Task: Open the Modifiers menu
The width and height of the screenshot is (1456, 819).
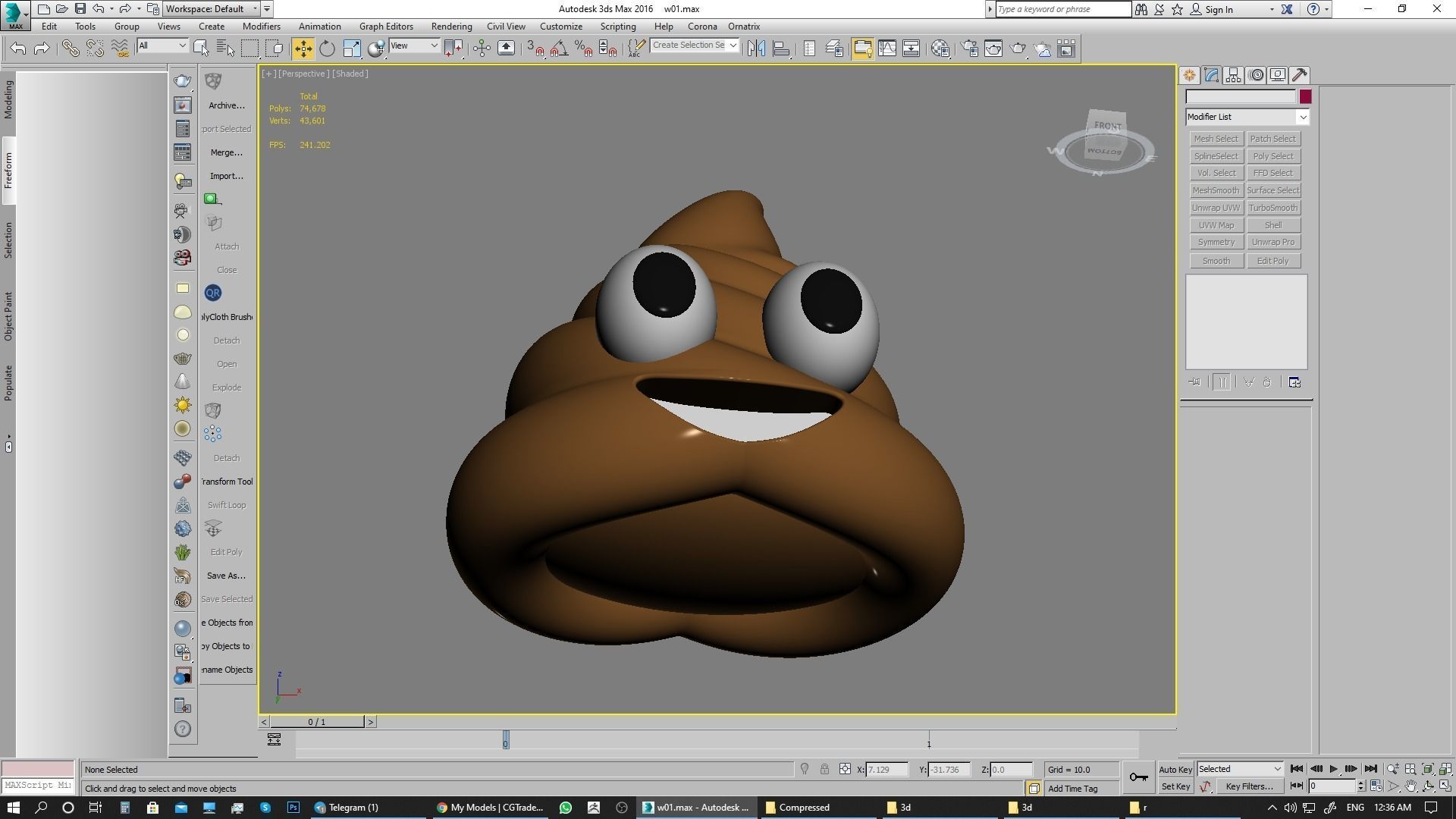Action: (262, 27)
